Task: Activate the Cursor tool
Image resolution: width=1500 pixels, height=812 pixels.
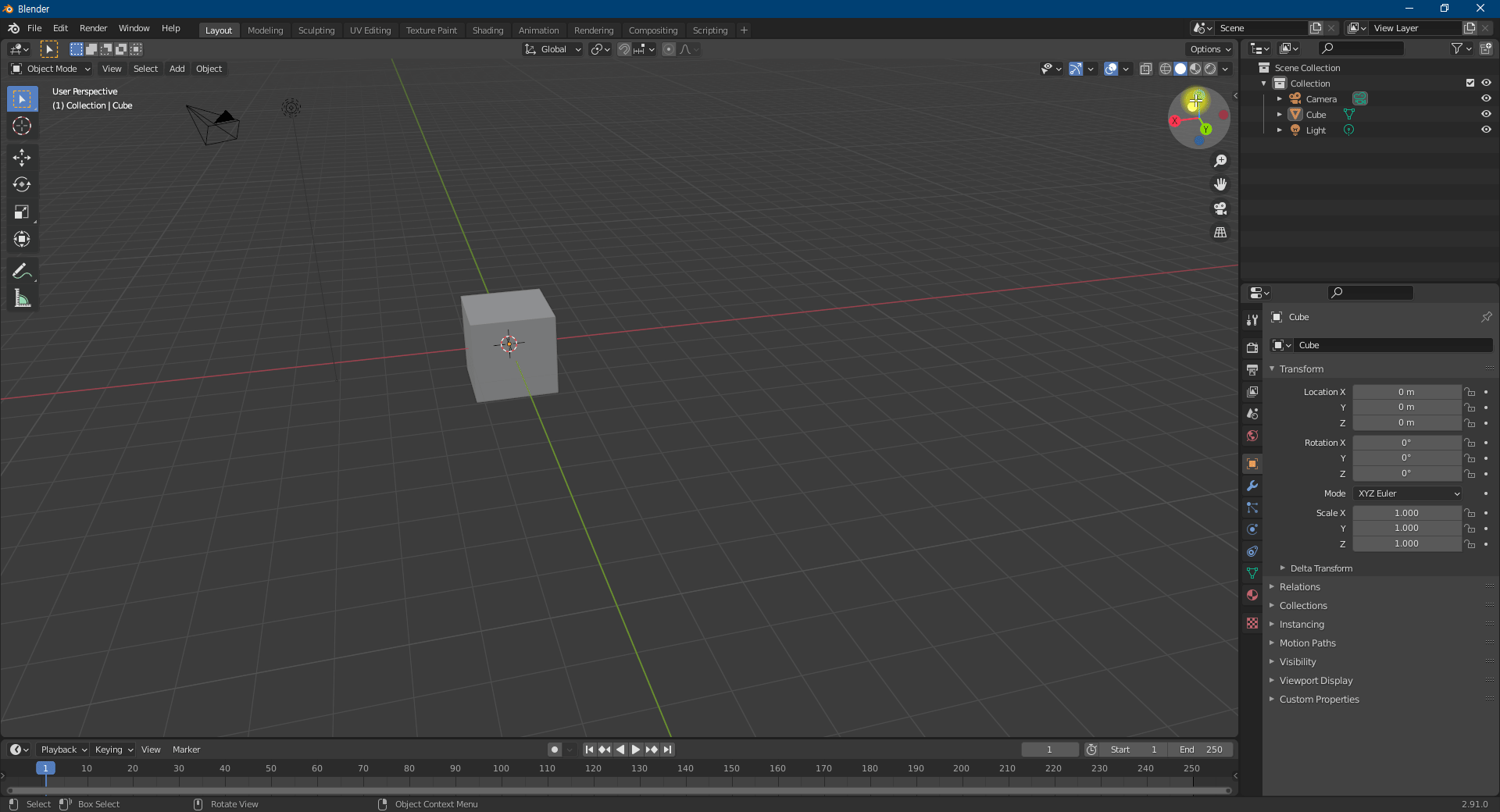Action: click(22, 126)
